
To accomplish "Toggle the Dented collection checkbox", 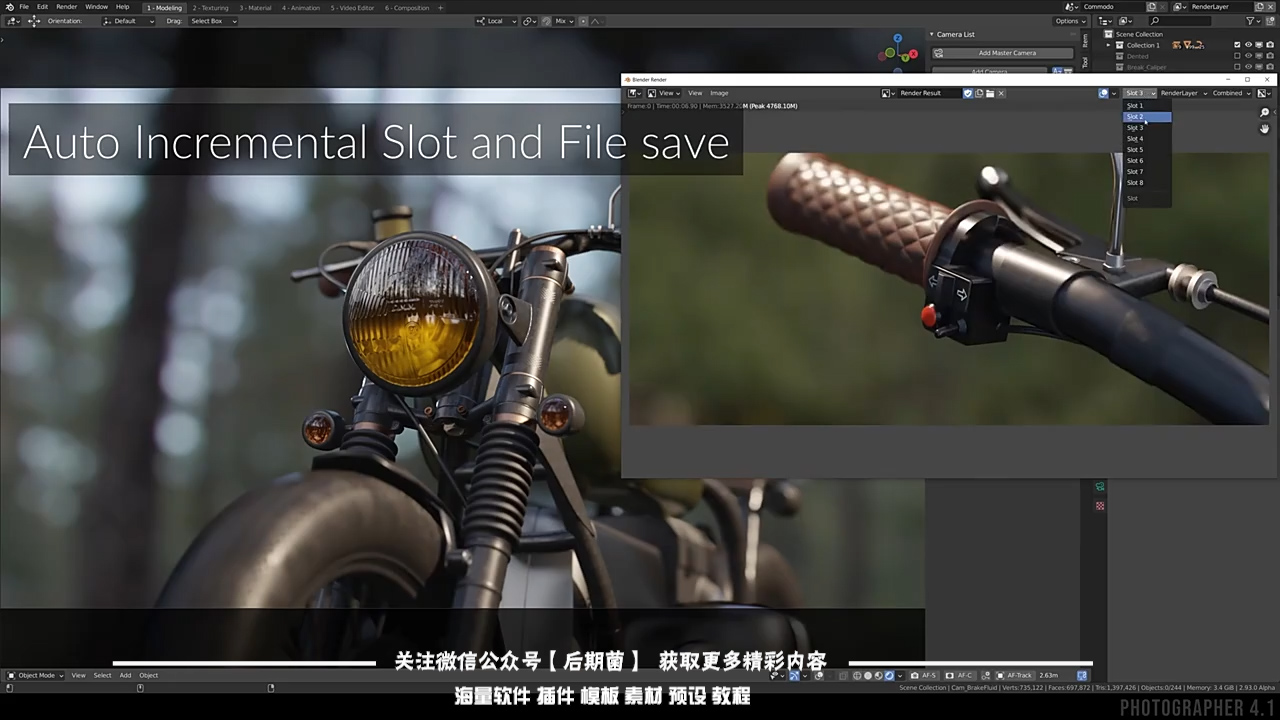I will click(x=1237, y=56).
